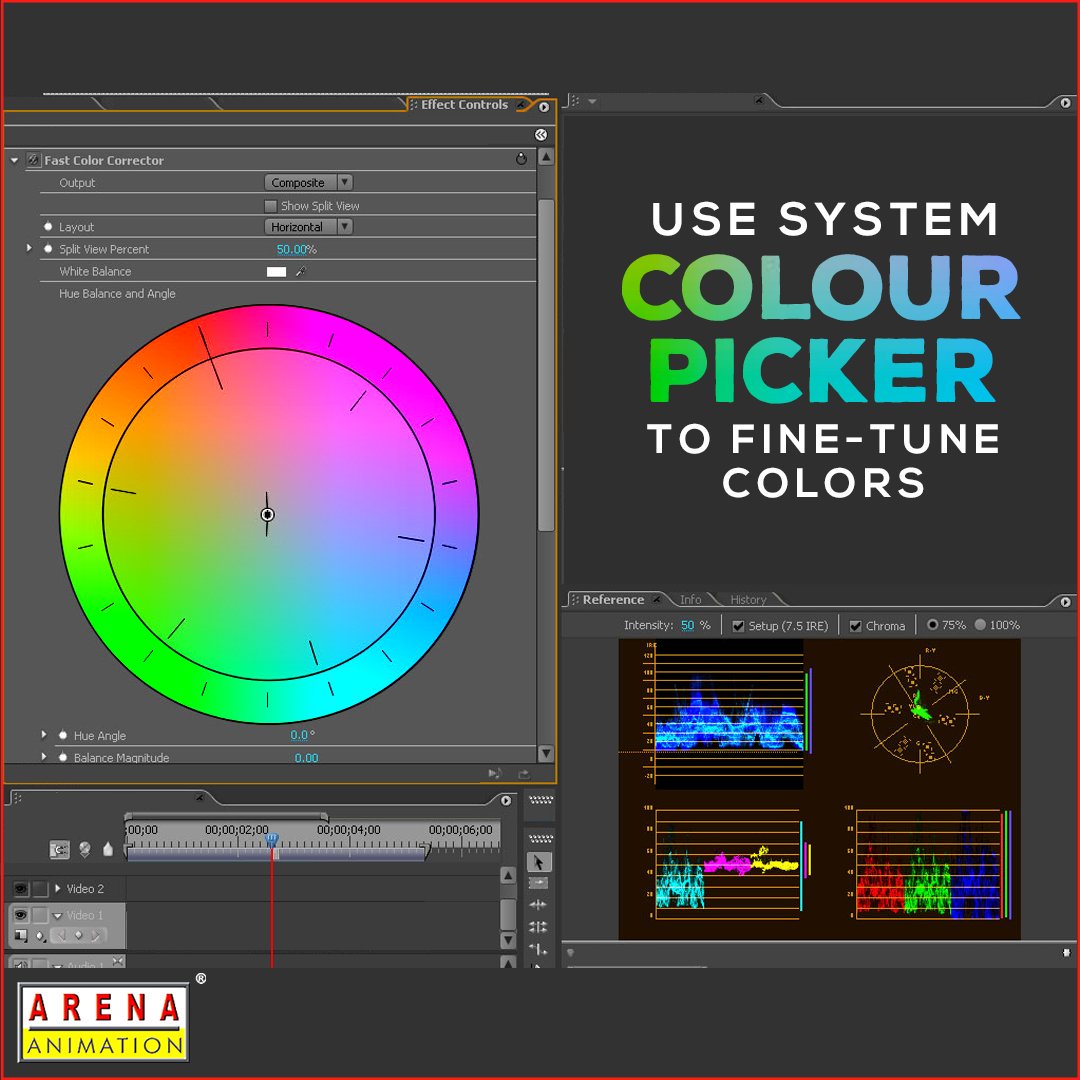Viewport: 1080px width, 1080px height.
Task: Click the Hue Angle 0.0 value
Action: 299,735
